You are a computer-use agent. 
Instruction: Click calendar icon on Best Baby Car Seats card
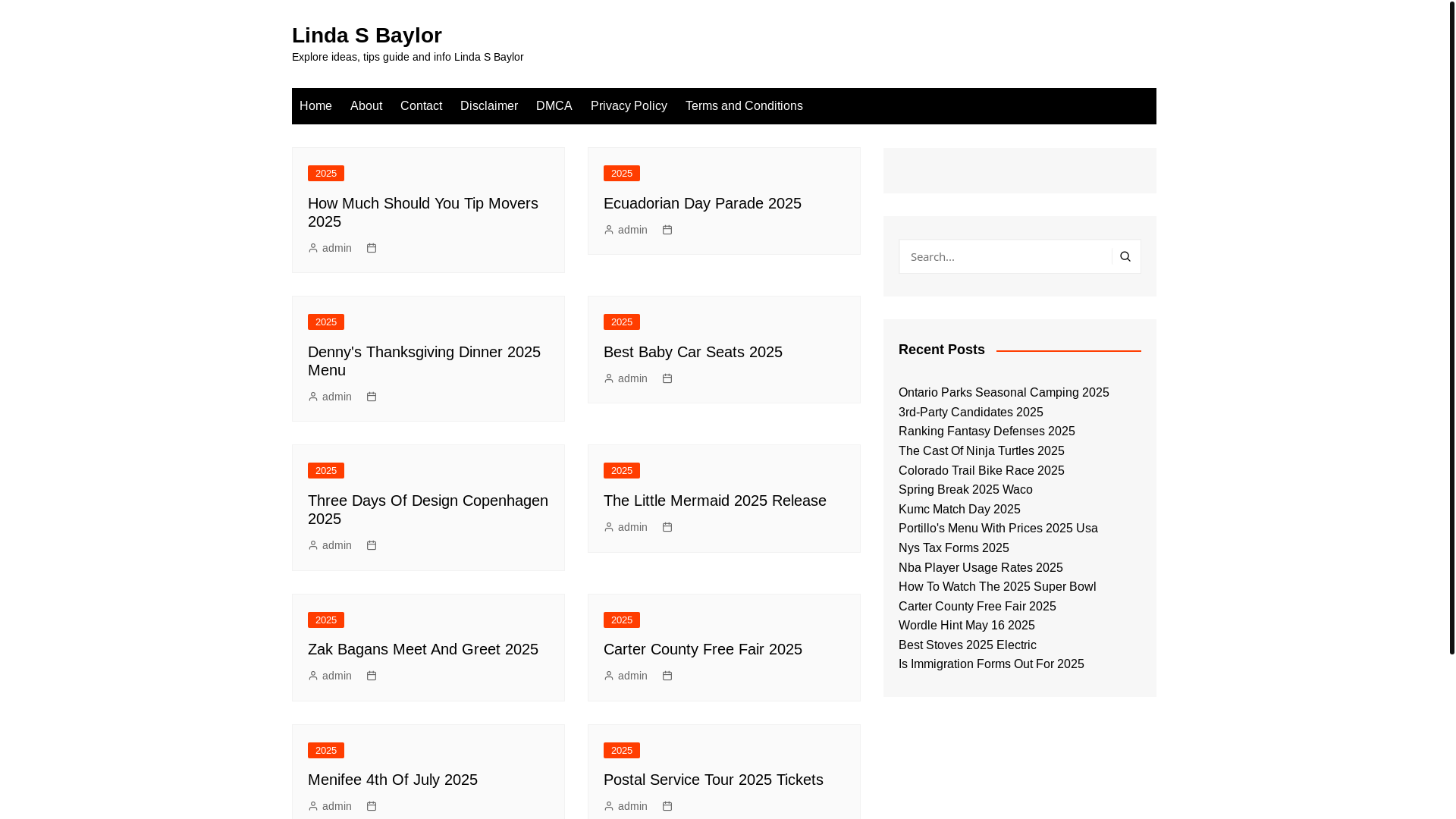tap(667, 378)
